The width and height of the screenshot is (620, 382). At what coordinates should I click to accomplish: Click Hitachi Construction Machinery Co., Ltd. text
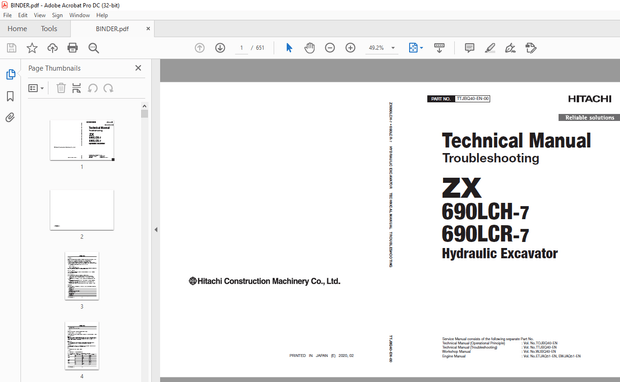pos(265,281)
